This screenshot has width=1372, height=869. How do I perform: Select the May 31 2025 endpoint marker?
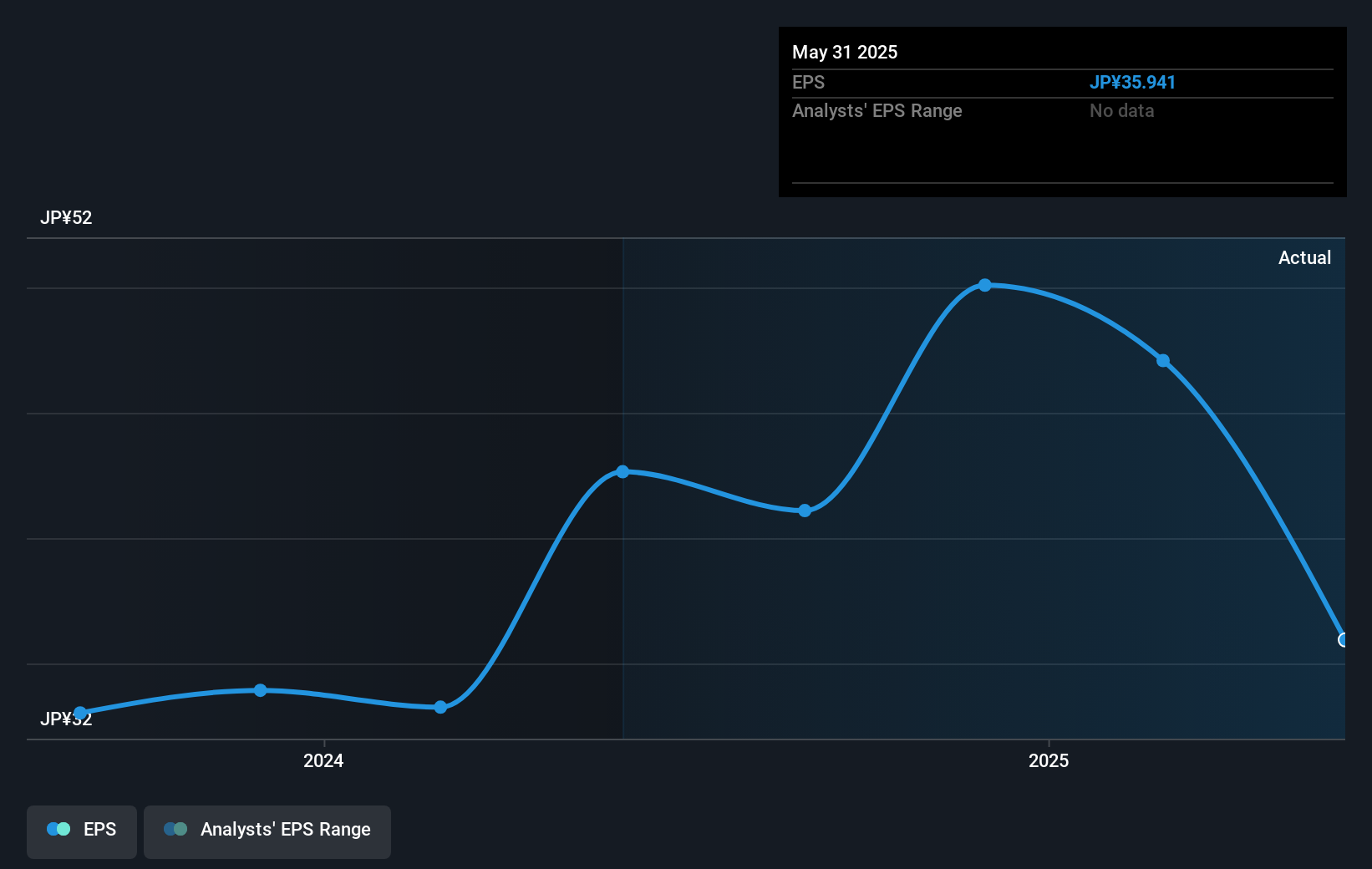pos(1343,640)
